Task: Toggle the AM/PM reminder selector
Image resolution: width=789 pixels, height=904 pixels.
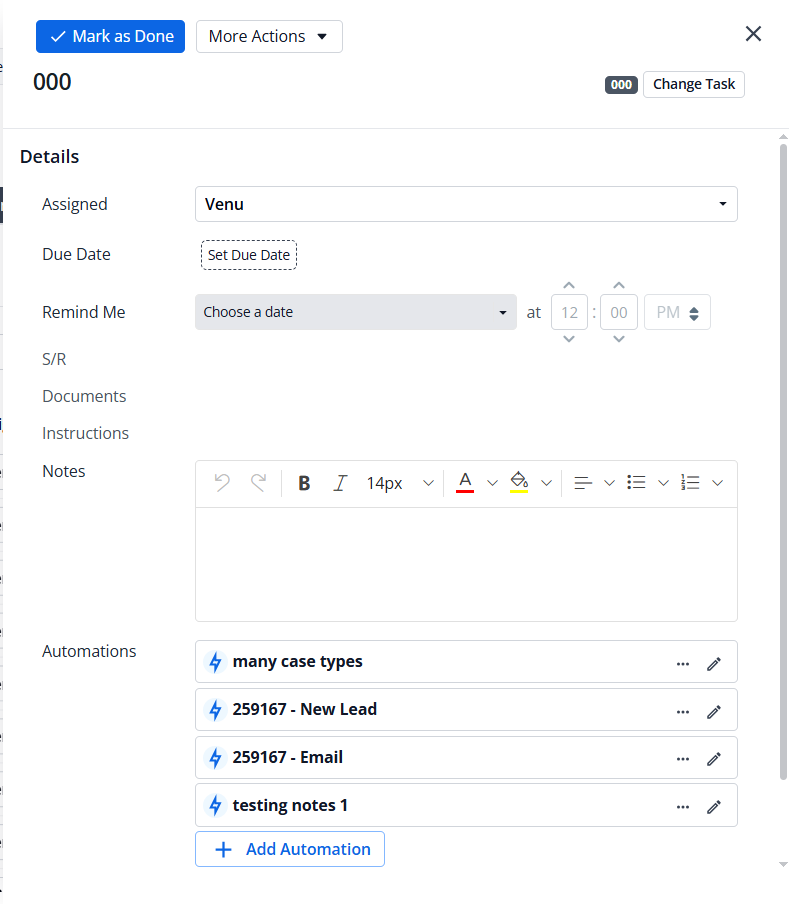Action: [x=678, y=312]
